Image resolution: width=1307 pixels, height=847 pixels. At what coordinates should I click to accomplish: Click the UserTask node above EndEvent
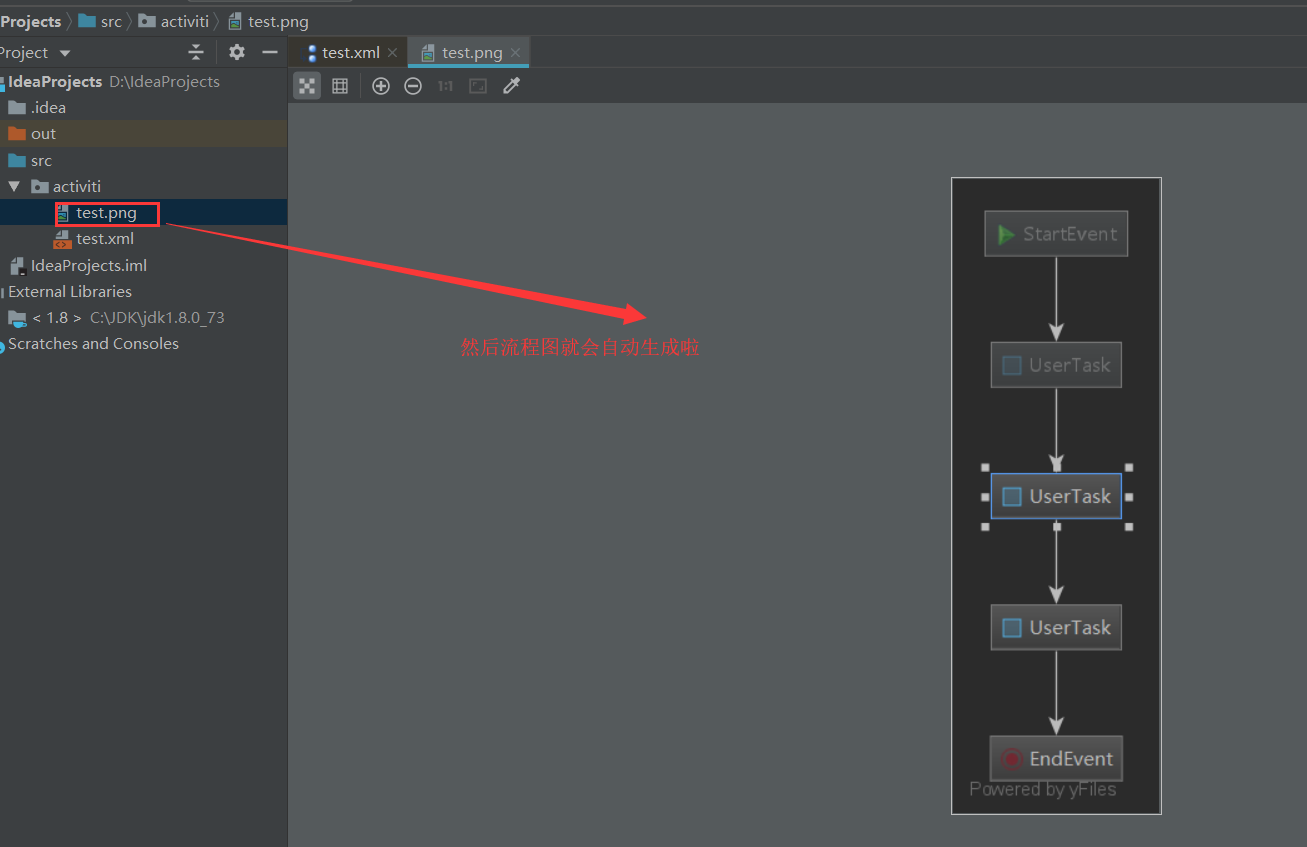pos(1056,627)
